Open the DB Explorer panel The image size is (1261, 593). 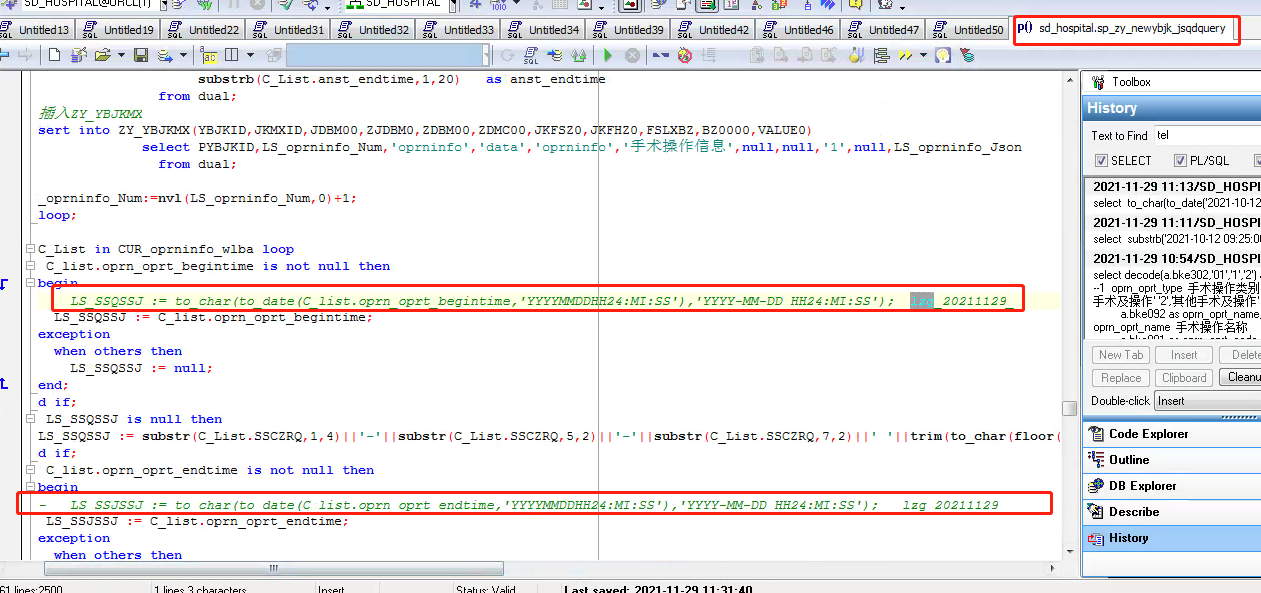pyautogui.click(x=1171, y=486)
